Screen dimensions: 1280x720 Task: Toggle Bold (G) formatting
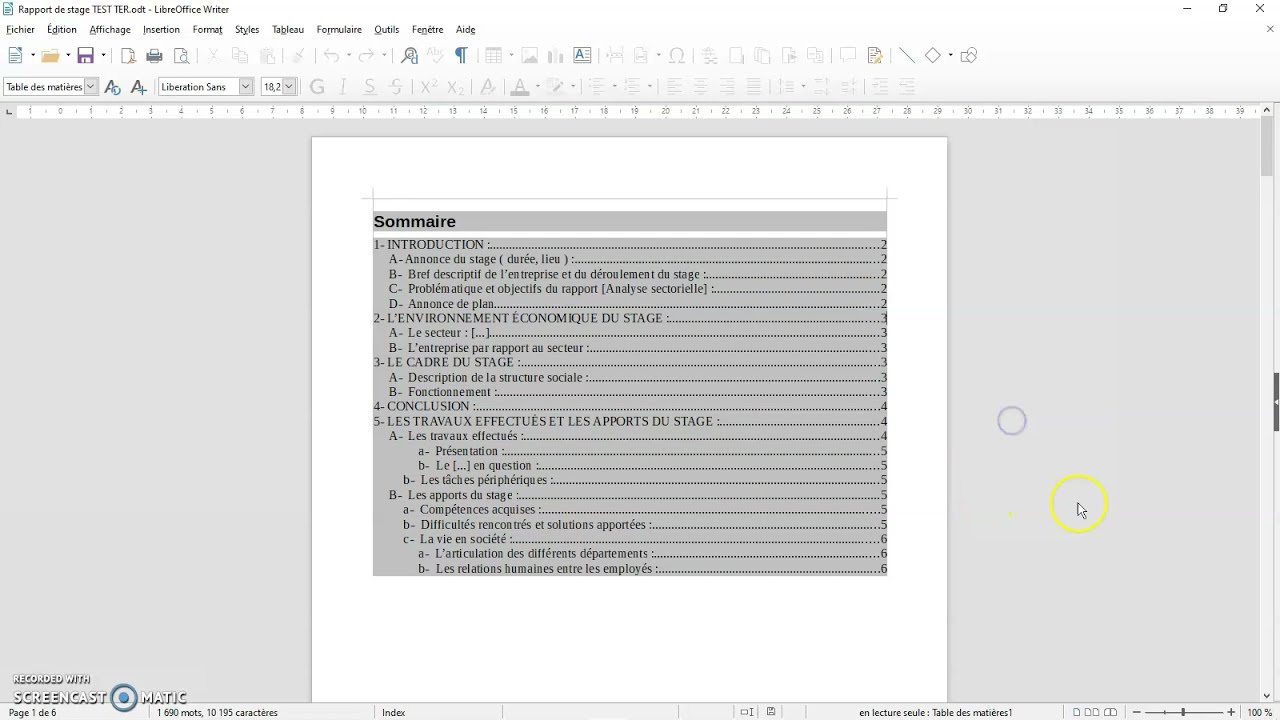coord(318,87)
